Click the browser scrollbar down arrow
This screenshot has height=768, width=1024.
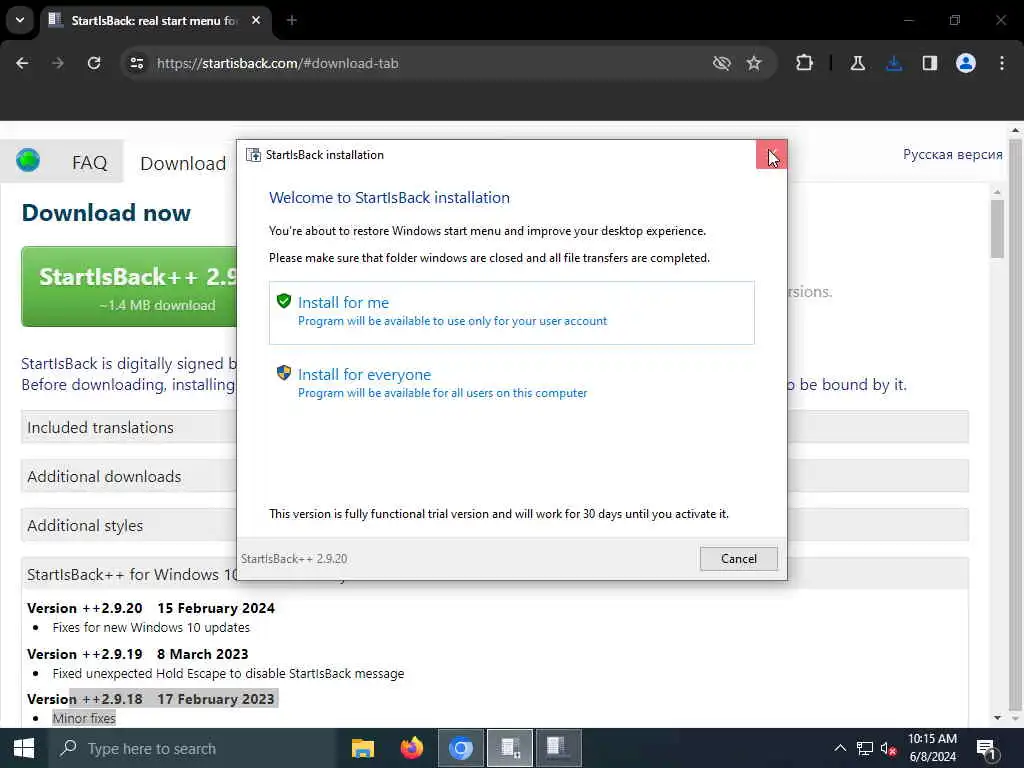point(1016,718)
